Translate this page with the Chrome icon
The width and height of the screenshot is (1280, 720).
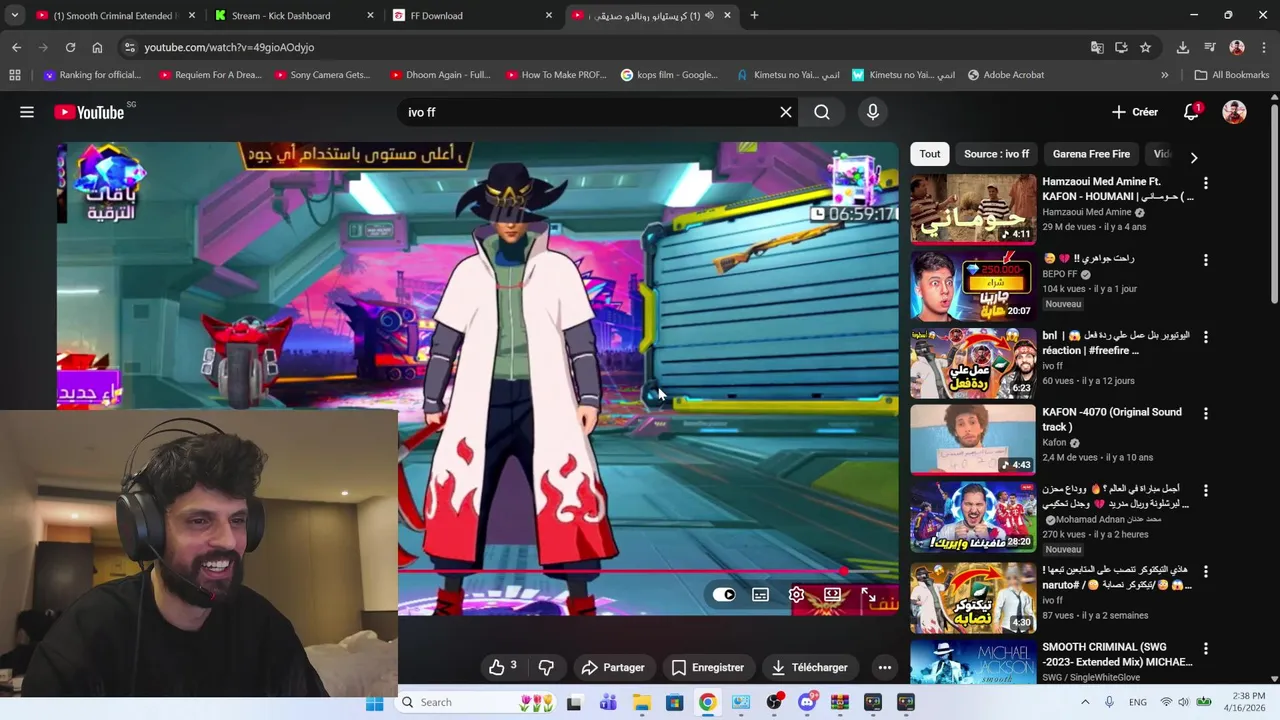click(x=1097, y=47)
